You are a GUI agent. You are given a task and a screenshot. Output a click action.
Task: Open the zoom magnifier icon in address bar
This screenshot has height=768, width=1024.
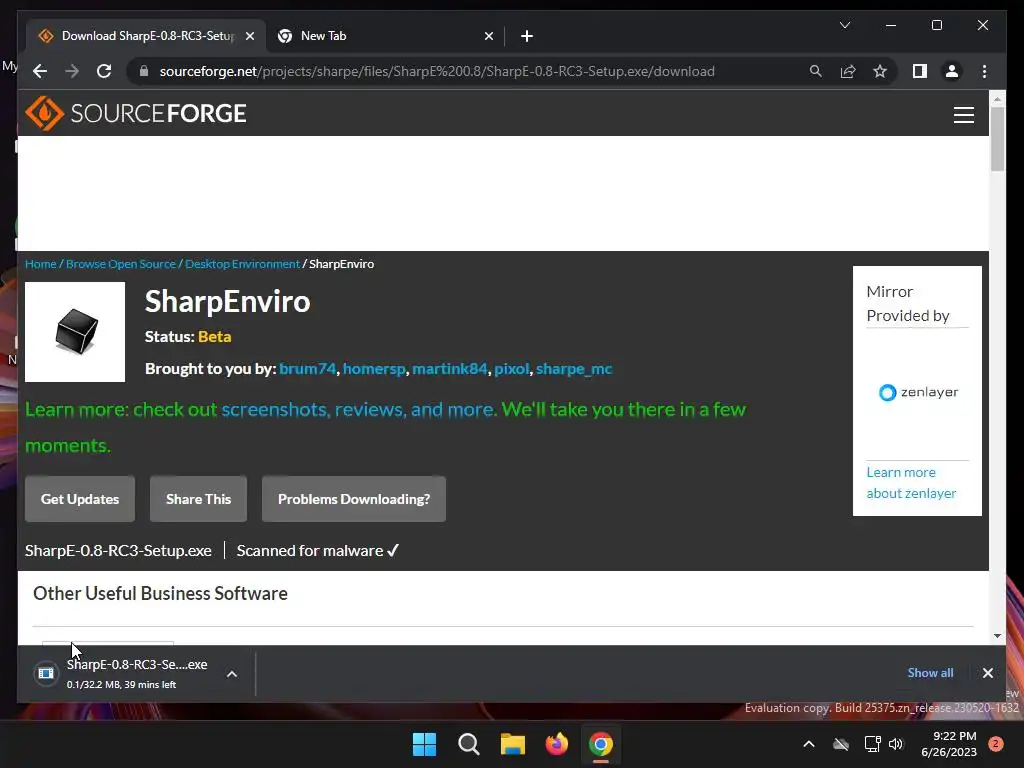[x=816, y=71]
